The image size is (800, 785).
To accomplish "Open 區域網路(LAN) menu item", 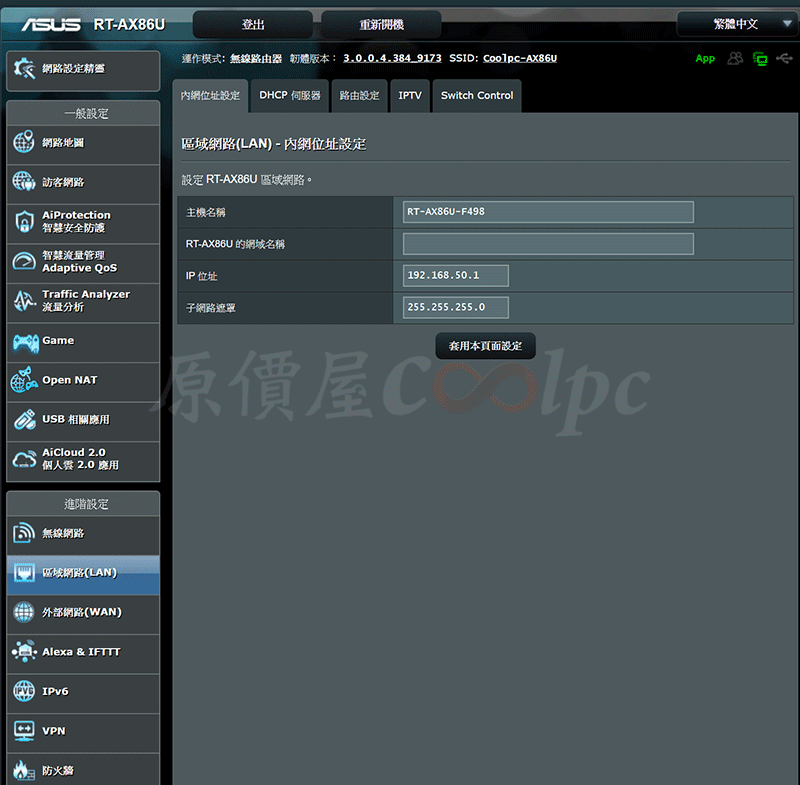I will coord(83,573).
